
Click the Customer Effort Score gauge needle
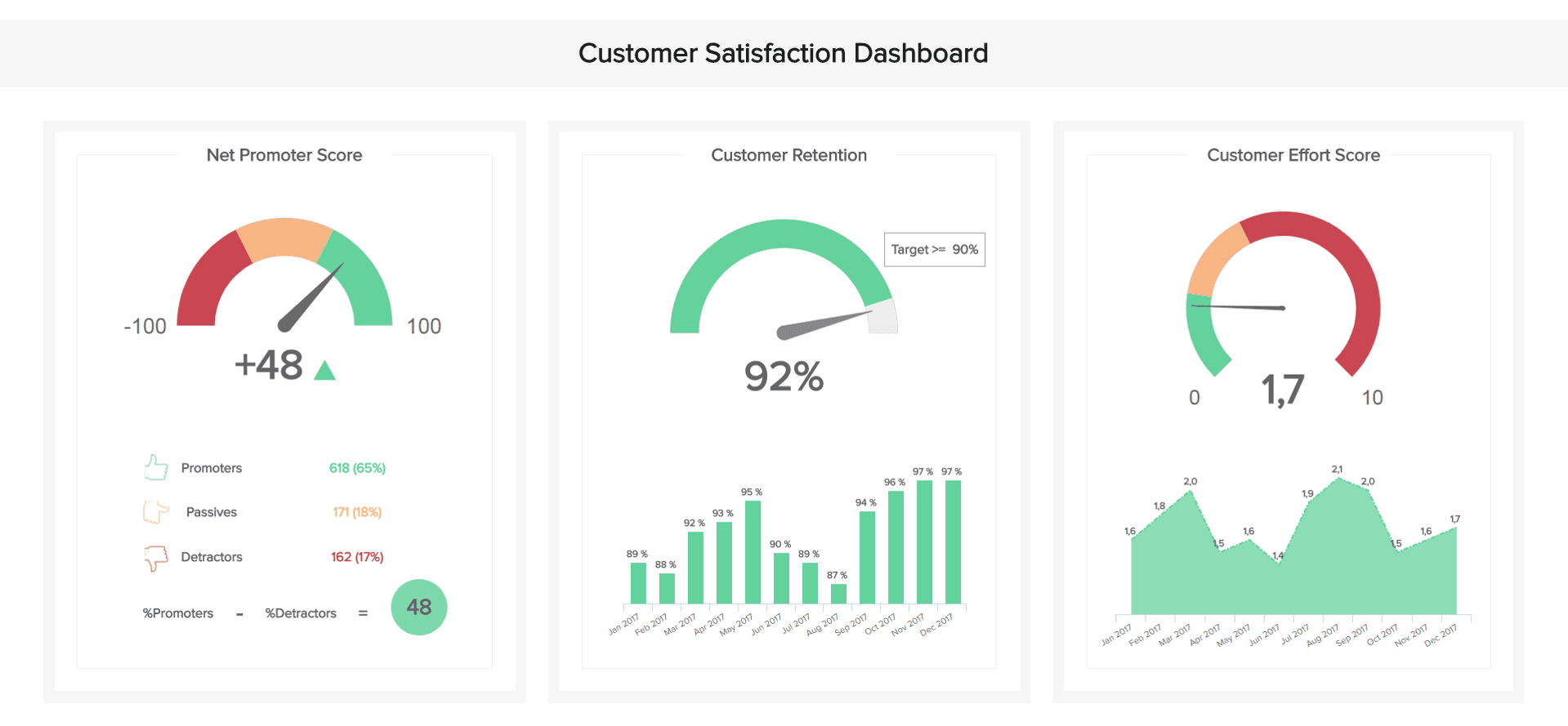click(1239, 307)
